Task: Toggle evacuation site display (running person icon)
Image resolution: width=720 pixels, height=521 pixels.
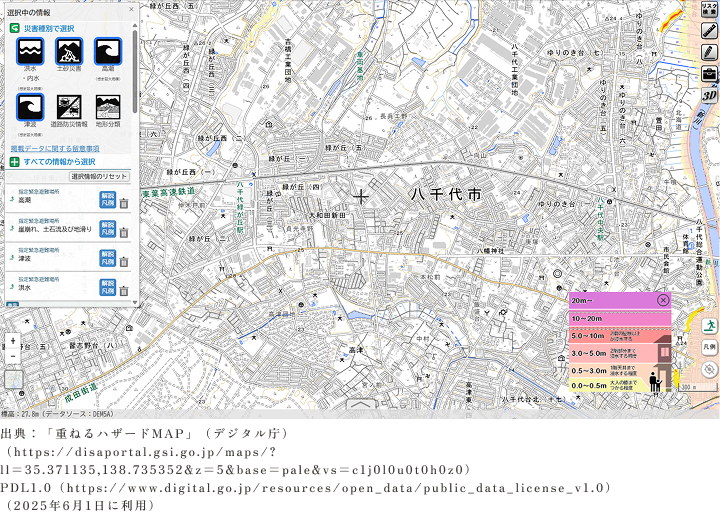Action: (x=709, y=325)
